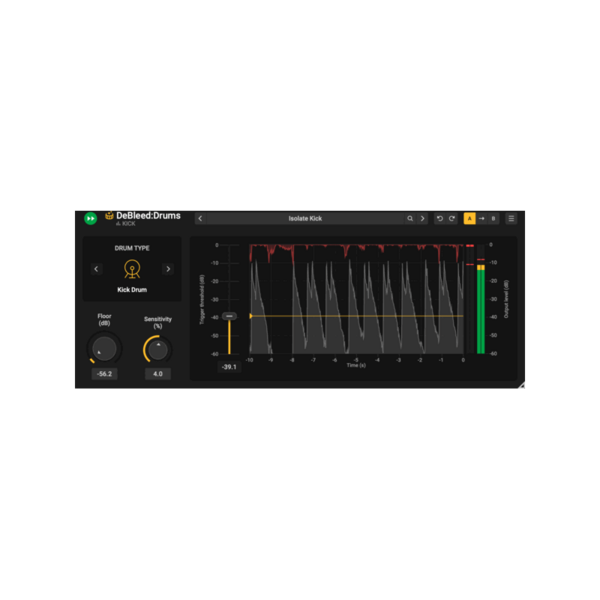
Task: Click the green bypass power button
Action: coord(90,218)
